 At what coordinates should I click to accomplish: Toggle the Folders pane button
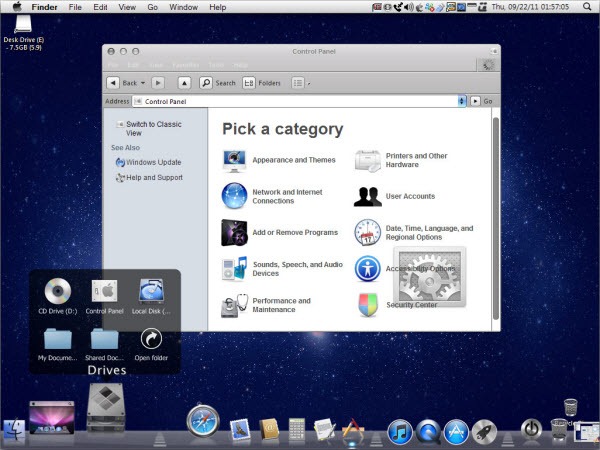[x=261, y=83]
